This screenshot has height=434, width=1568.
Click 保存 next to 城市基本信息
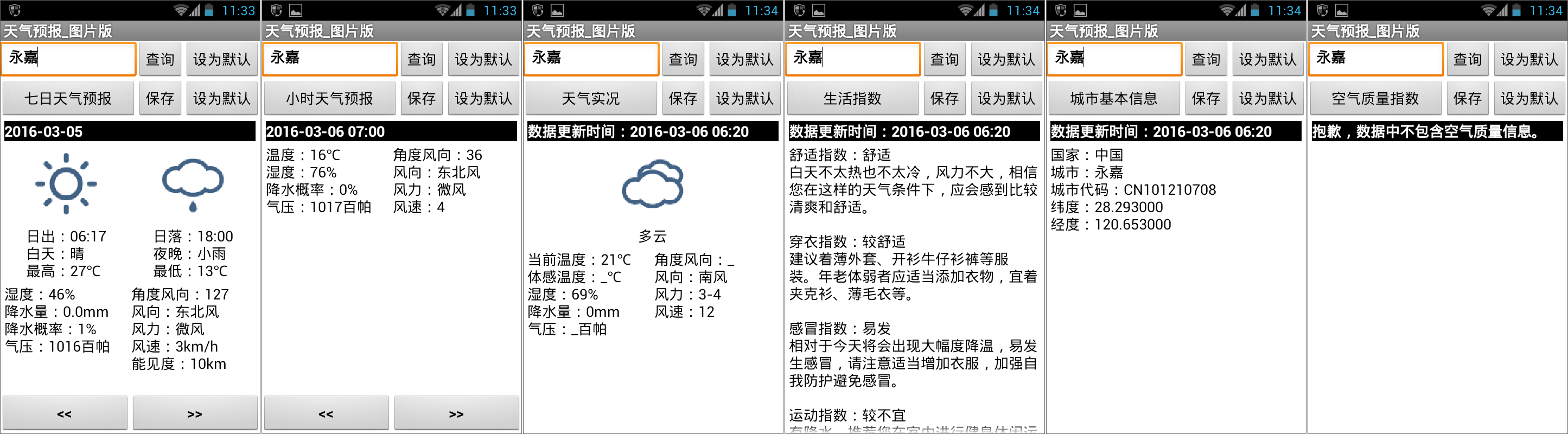coord(1206,98)
